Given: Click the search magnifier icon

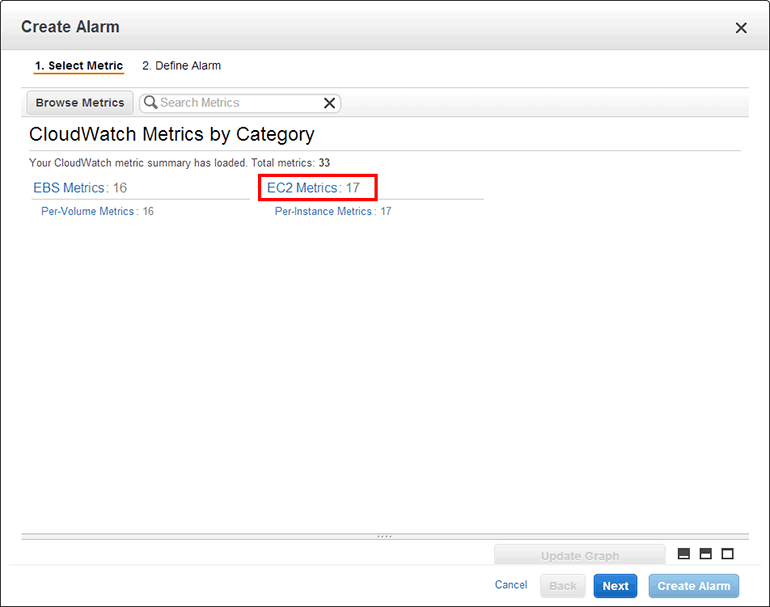Looking at the screenshot, I should [x=150, y=103].
